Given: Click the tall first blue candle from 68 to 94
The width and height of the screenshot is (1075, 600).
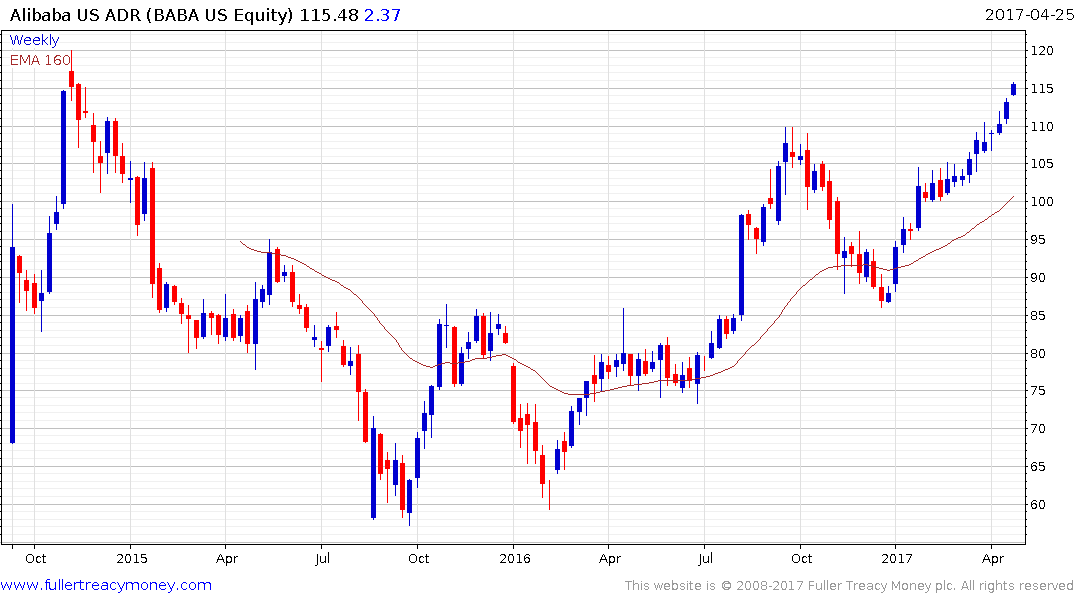Looking at the screenshot, I should (x=12, y=345).
